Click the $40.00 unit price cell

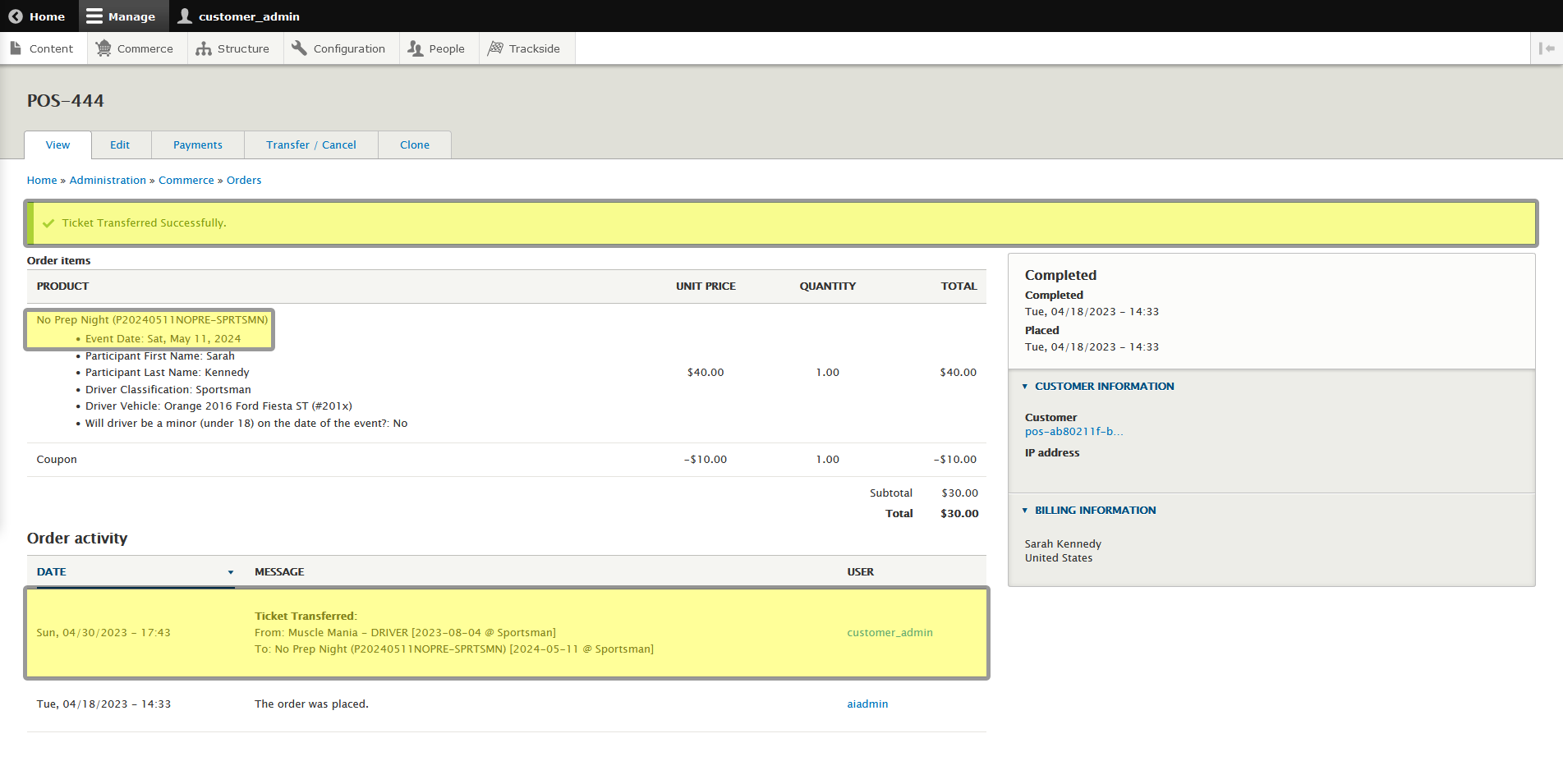click(706, 372)
